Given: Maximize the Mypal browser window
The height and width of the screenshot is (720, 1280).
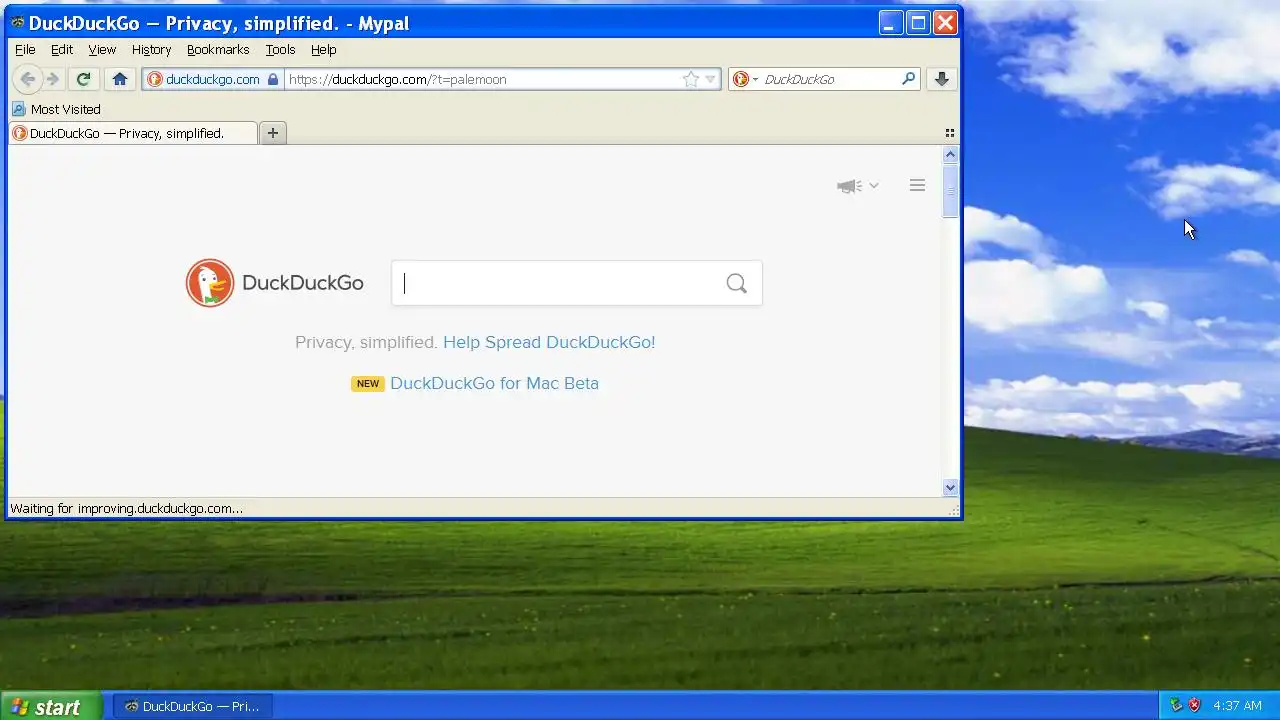Looking at the screenshot, I should pos(918,23).
